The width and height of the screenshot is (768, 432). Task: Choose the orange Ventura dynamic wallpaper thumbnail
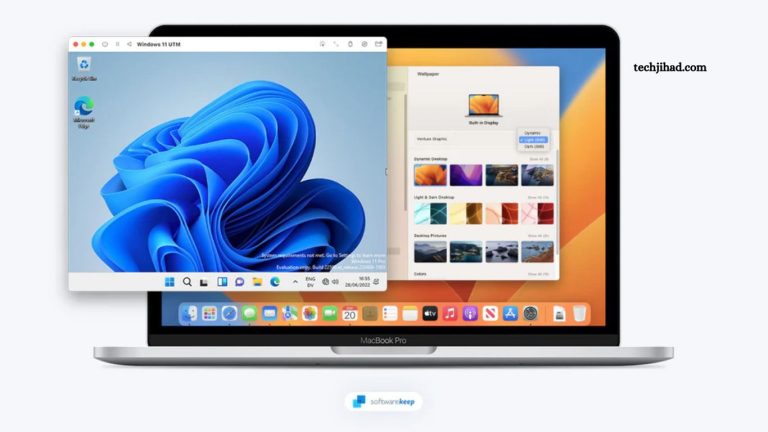click(x=430, y=175)
